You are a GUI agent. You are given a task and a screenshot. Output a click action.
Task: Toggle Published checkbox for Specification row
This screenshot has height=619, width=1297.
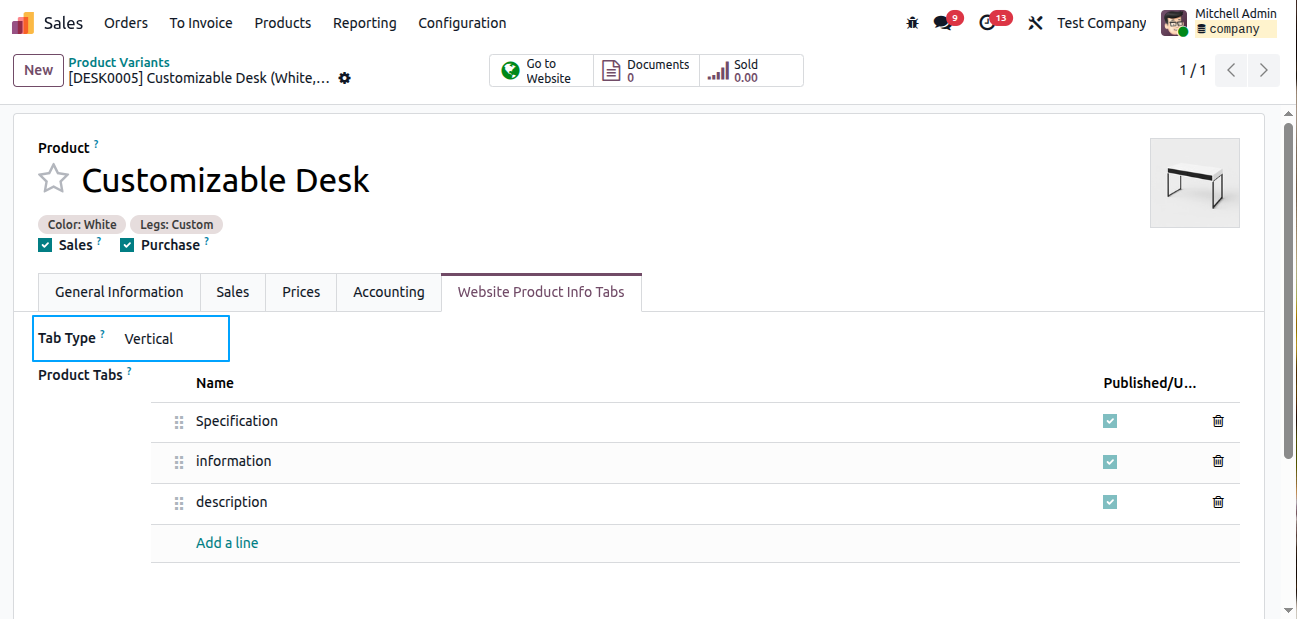click(1110, 421)
